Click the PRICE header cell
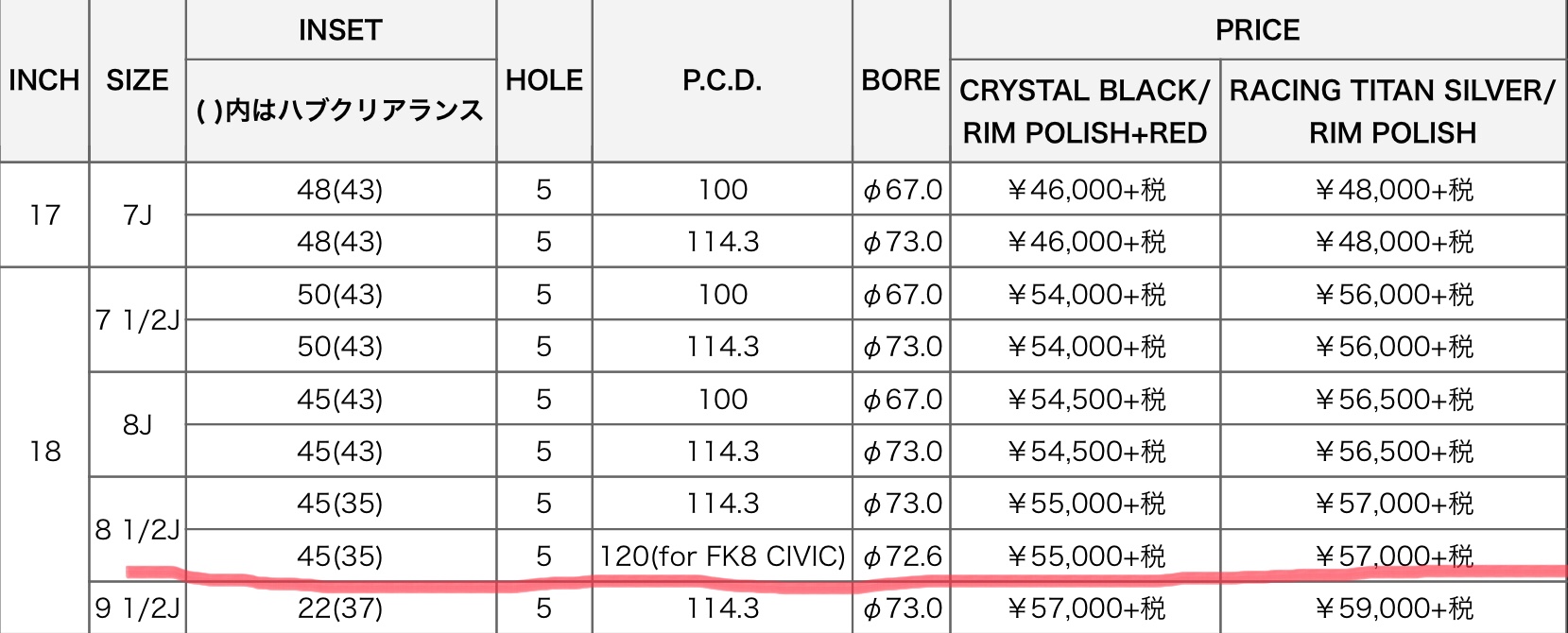Image resolution: width=1568 pixels, height=633 pixels. pyautogui.click(x=1258, y=30)
